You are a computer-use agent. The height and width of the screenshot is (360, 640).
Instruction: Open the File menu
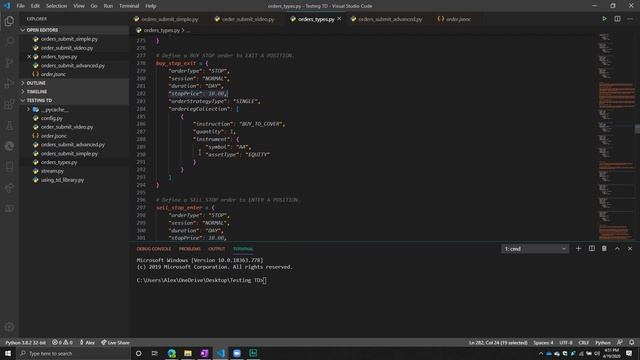tap(20, 6)
